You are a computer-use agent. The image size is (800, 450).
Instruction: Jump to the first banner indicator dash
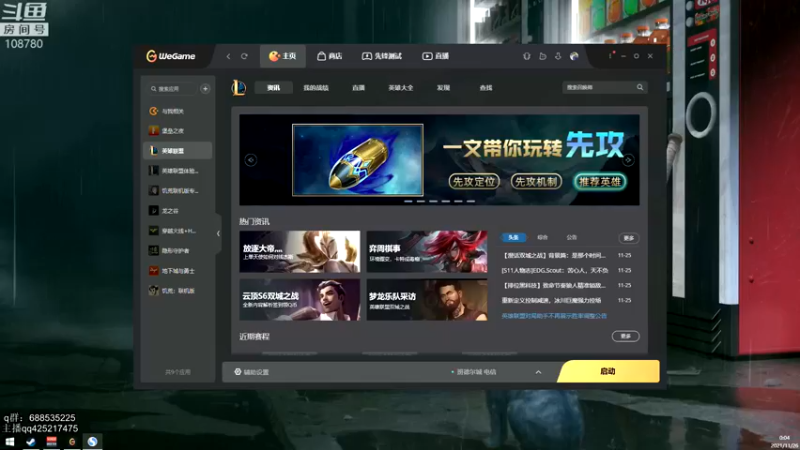point(408,202)
